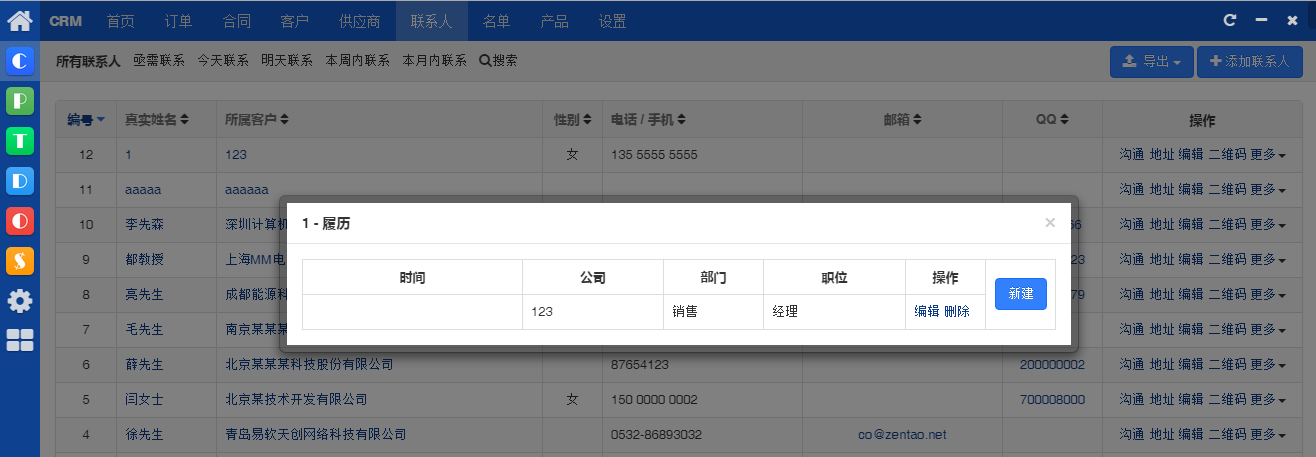This screenshot has width=1316, height=457.
Task: Open the red half-circle app icon
Action: 20,221
